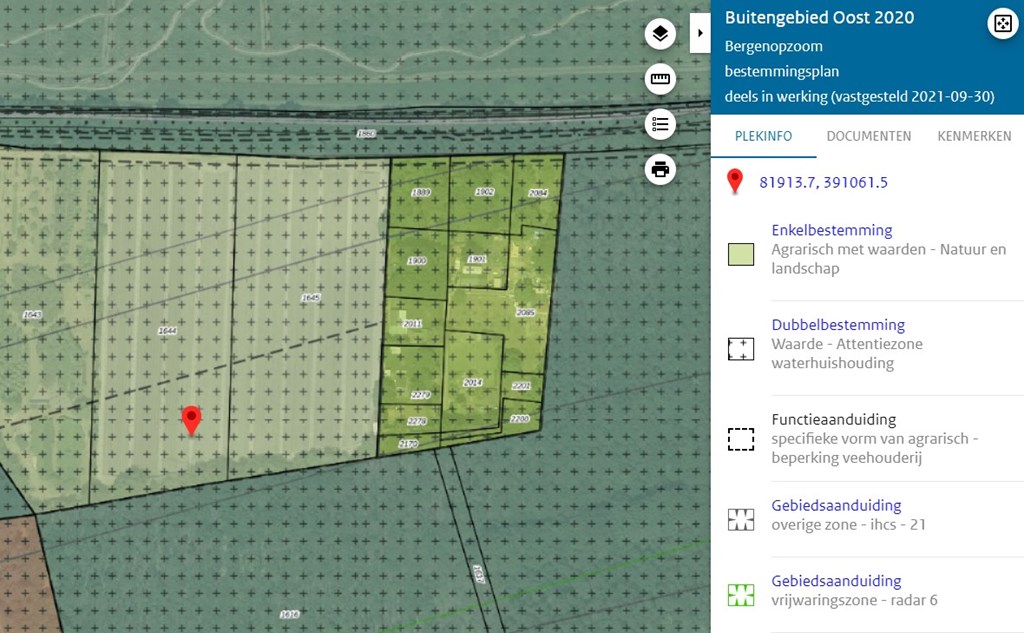Select parcel 1901 on the map
This screenshot has width=1024, height=633.
pos(477,259)
